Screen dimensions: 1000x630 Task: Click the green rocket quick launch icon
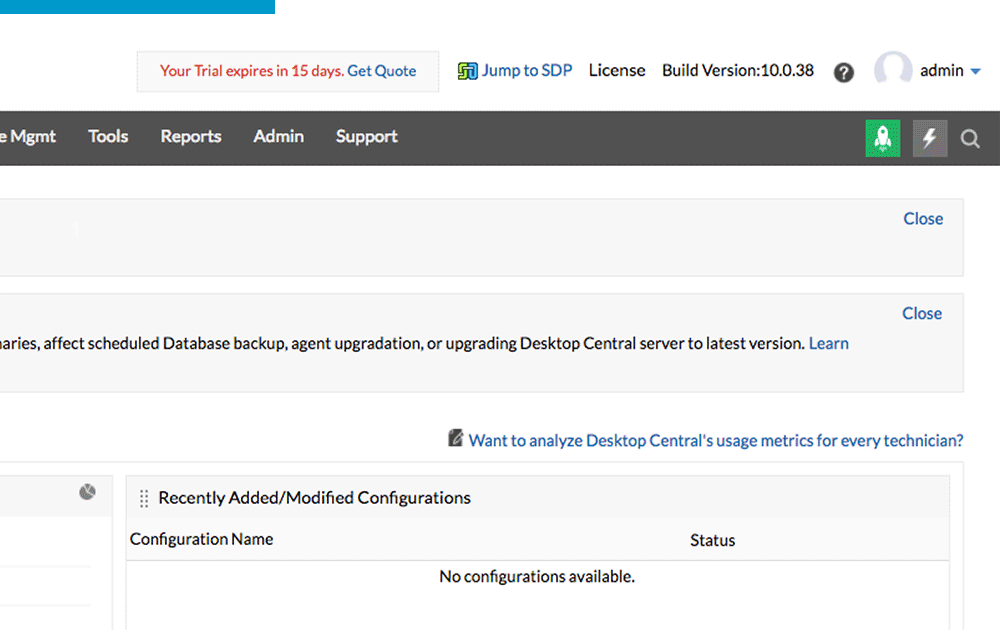(882, 138)
